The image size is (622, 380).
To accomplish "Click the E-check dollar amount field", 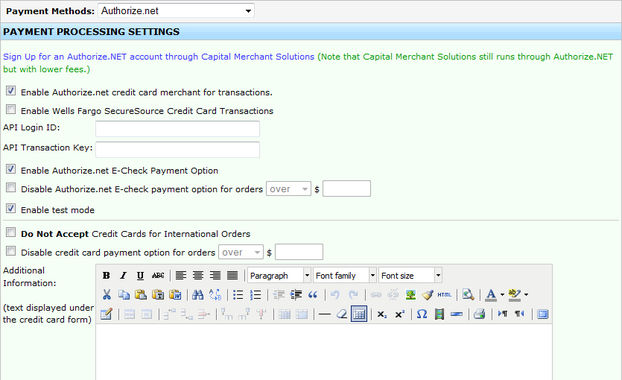I will tap(347, 188).
